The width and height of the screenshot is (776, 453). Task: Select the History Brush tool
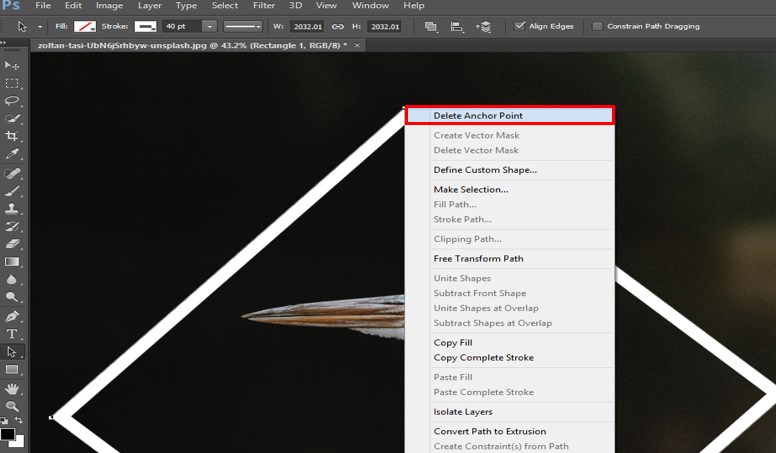click(x=12, y=227)
